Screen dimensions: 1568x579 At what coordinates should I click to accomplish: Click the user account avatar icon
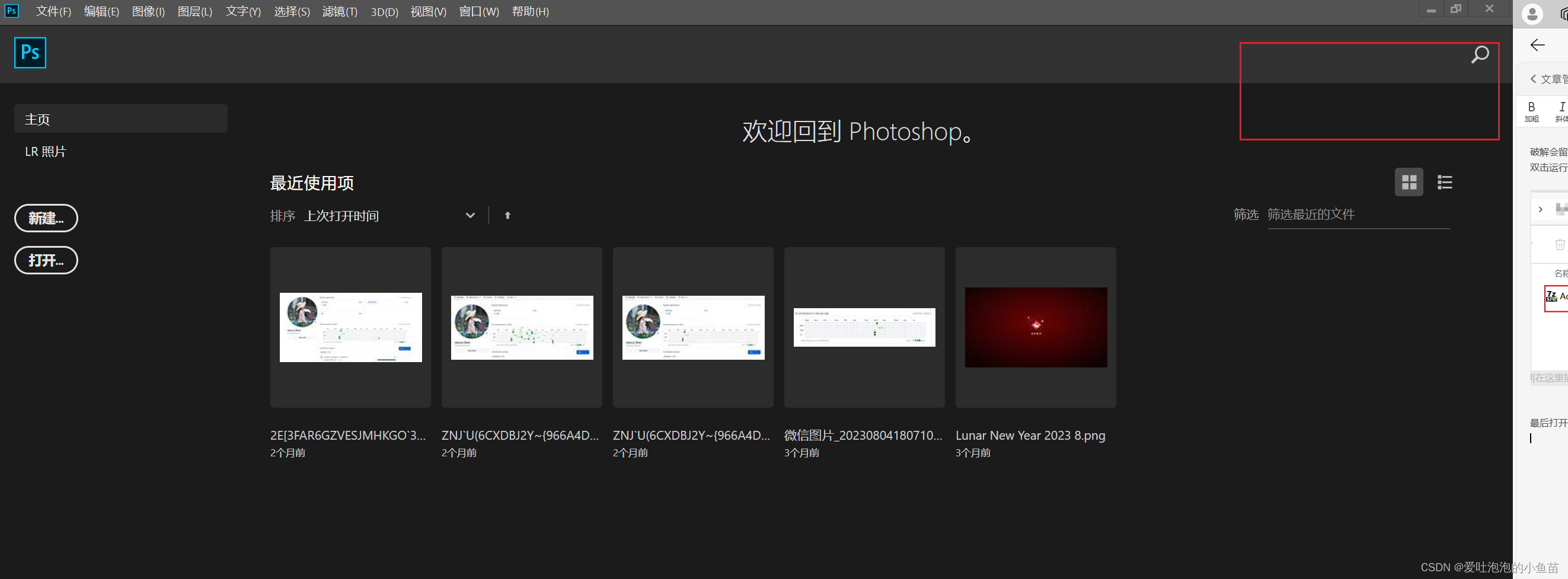coord(1532,14)
